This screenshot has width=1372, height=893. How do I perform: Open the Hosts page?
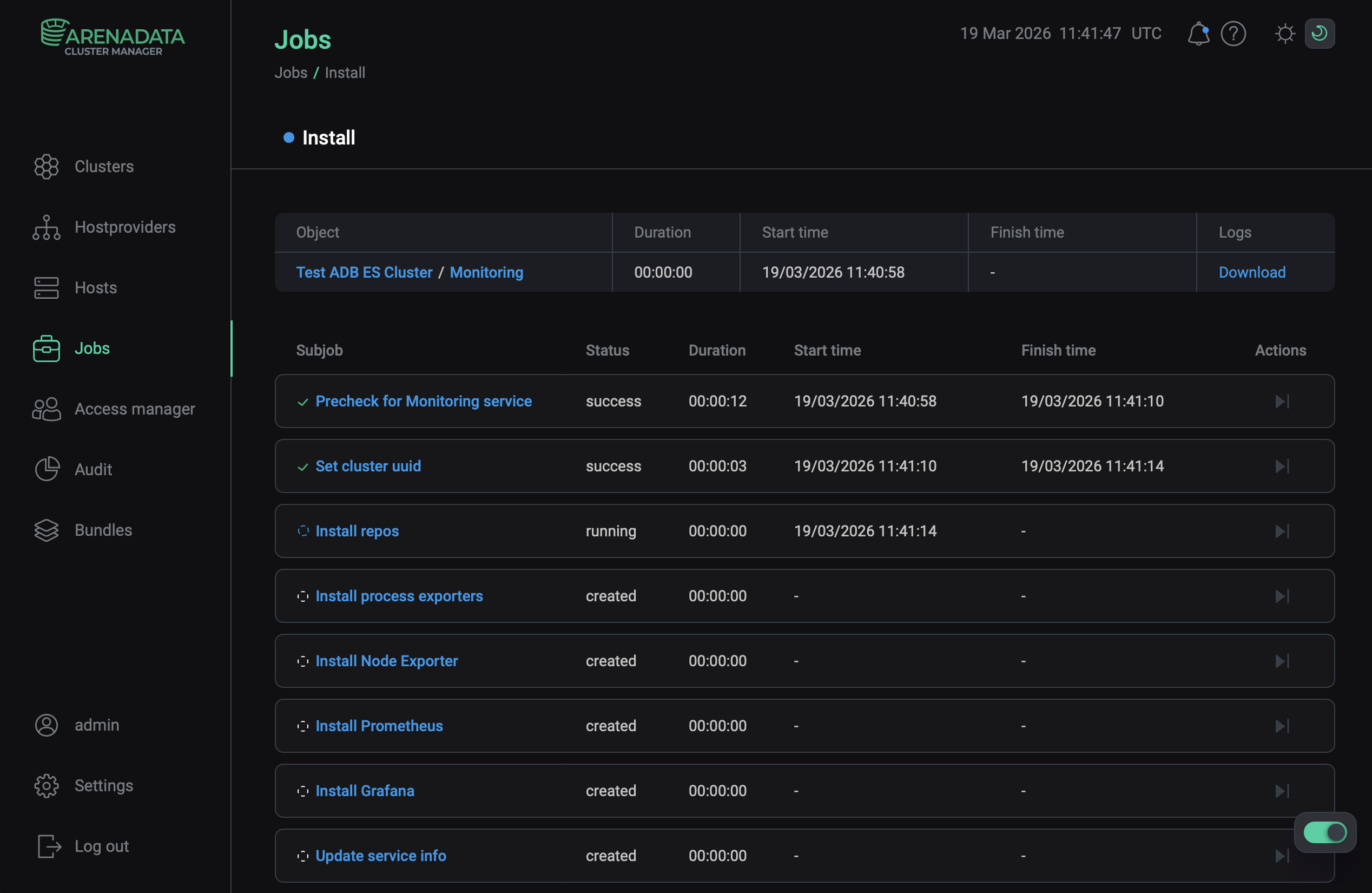coord(95,287)
